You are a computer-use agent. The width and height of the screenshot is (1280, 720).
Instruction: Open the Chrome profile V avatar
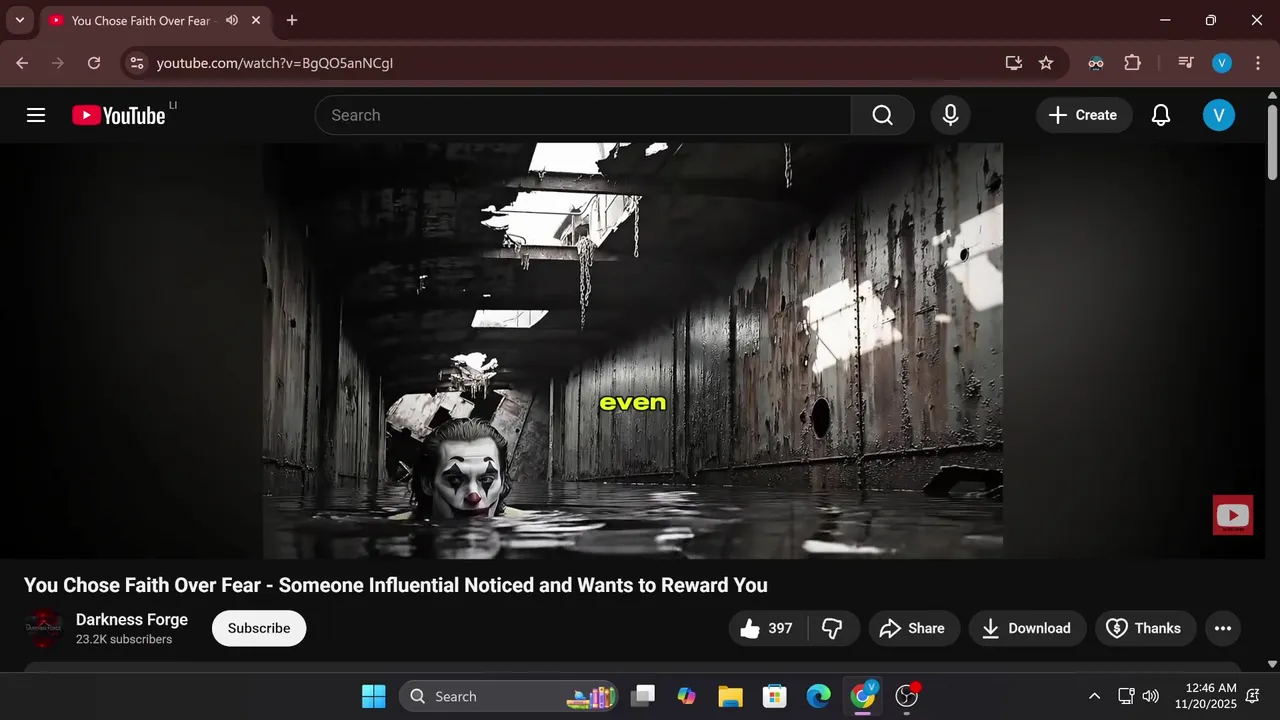[x=1222, y=63]
